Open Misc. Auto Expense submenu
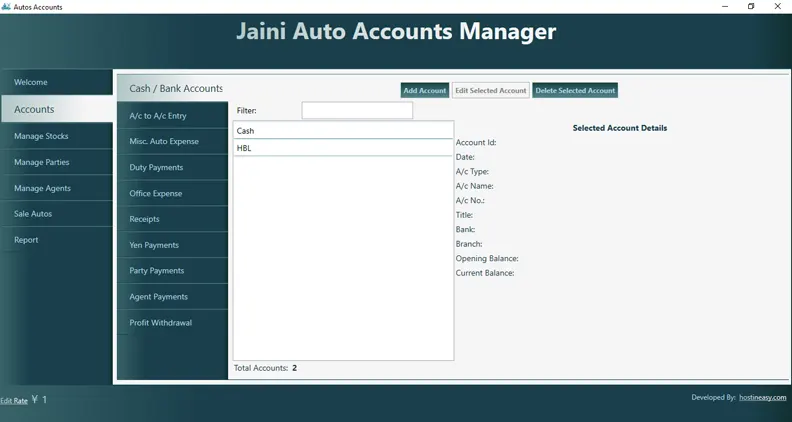The height and width of the screenshot is (422, 792). pyautogui.click(x=172, y=142)
